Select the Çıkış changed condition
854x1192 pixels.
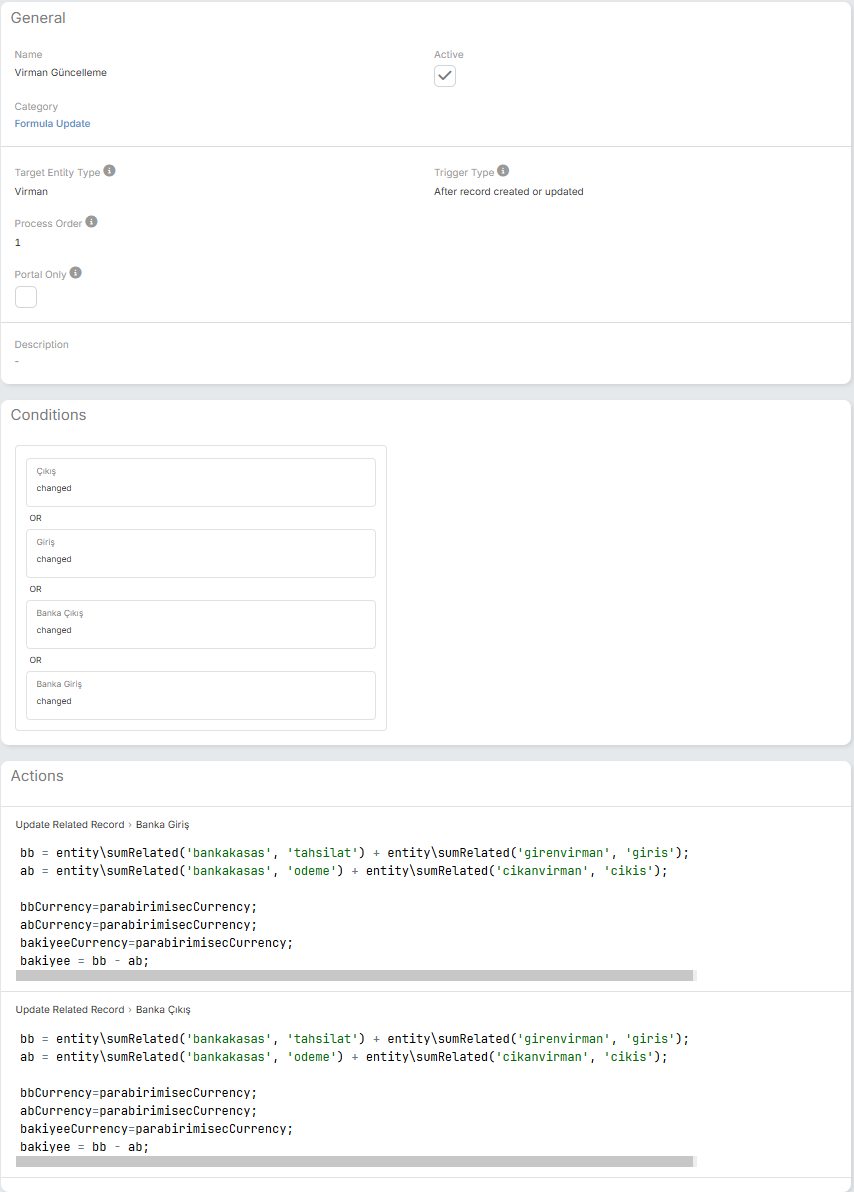click(x=200, y=482)
